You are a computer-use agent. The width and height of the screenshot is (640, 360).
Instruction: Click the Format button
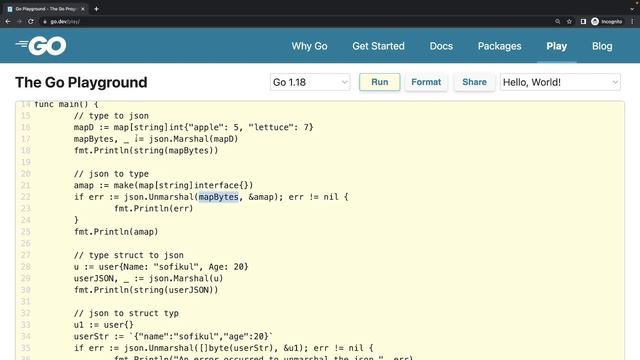(426, 82)
